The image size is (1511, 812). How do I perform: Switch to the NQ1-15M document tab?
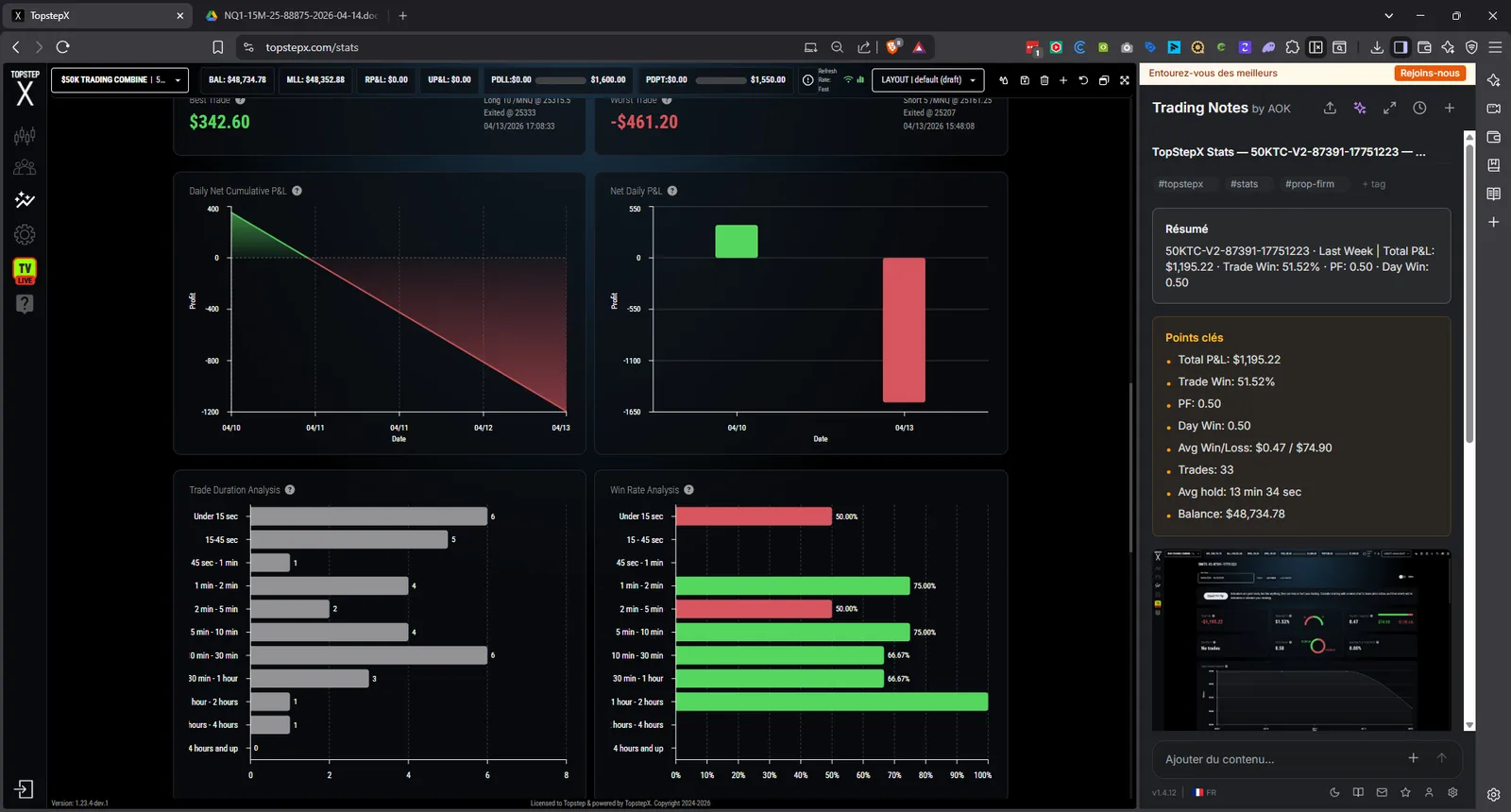(x=293, y=16)
